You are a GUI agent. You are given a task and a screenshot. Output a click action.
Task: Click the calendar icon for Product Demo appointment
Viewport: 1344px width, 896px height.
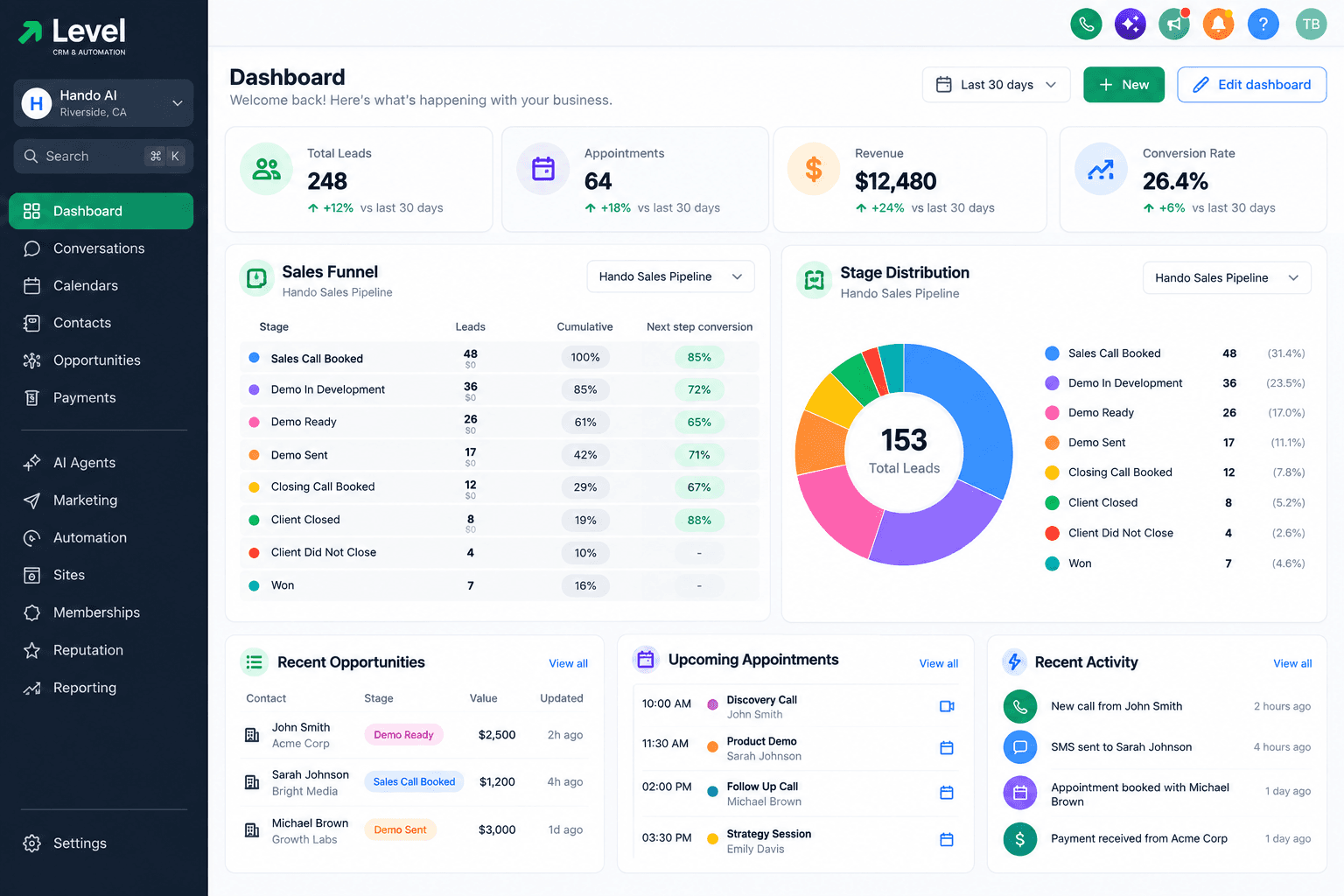pyautogui.click(x=947, y=748)
